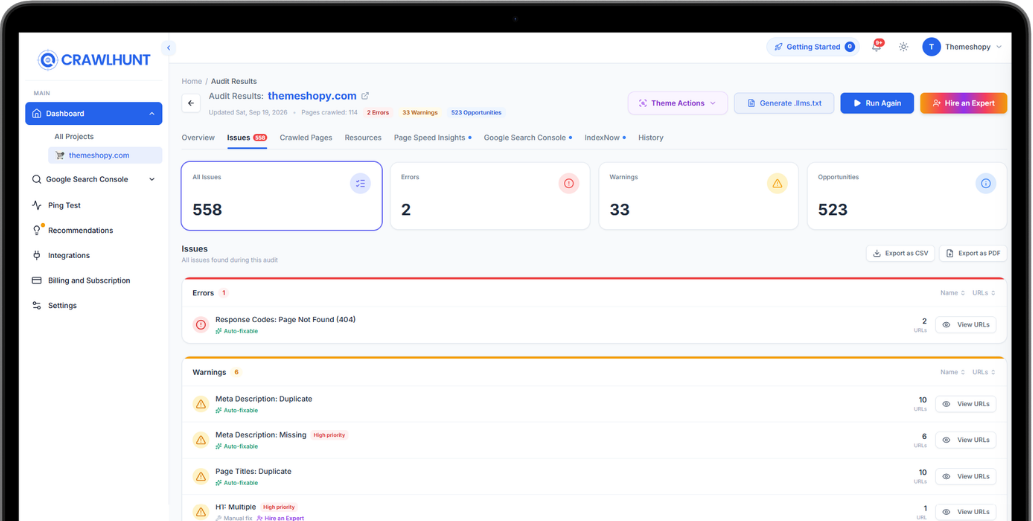Switch to the History tab
The image size is (1033, 521).
click(x=650, y=138)
